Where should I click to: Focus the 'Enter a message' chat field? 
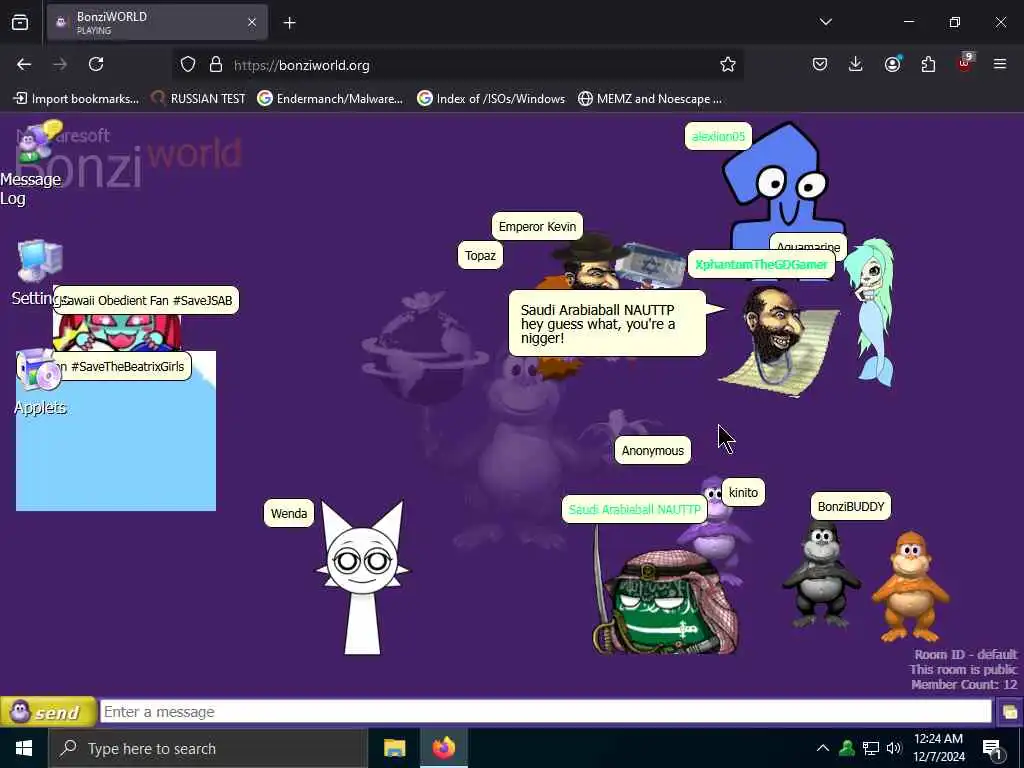point(545,711)
